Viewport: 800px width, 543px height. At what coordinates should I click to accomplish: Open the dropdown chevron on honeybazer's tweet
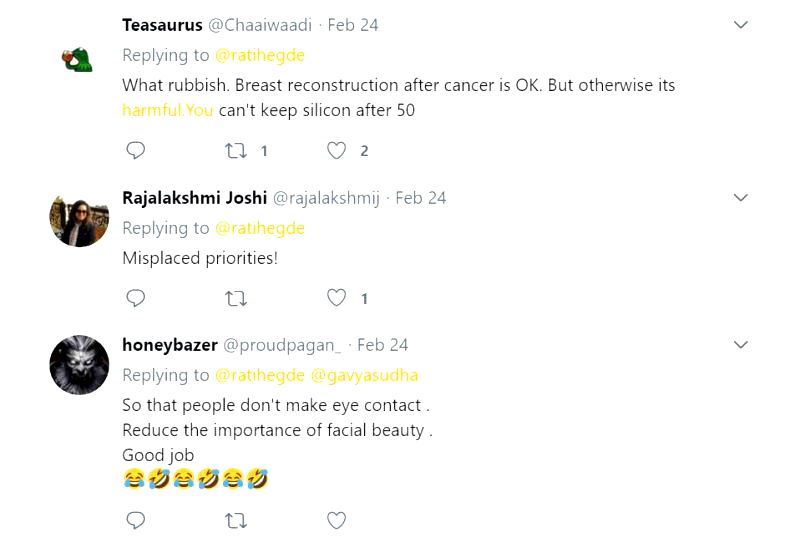coord(741,344)
